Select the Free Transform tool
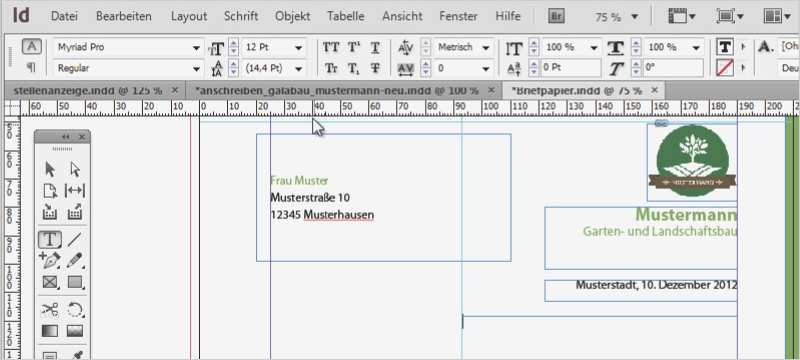Screen dimensions: 800x360 pos(75,310)
